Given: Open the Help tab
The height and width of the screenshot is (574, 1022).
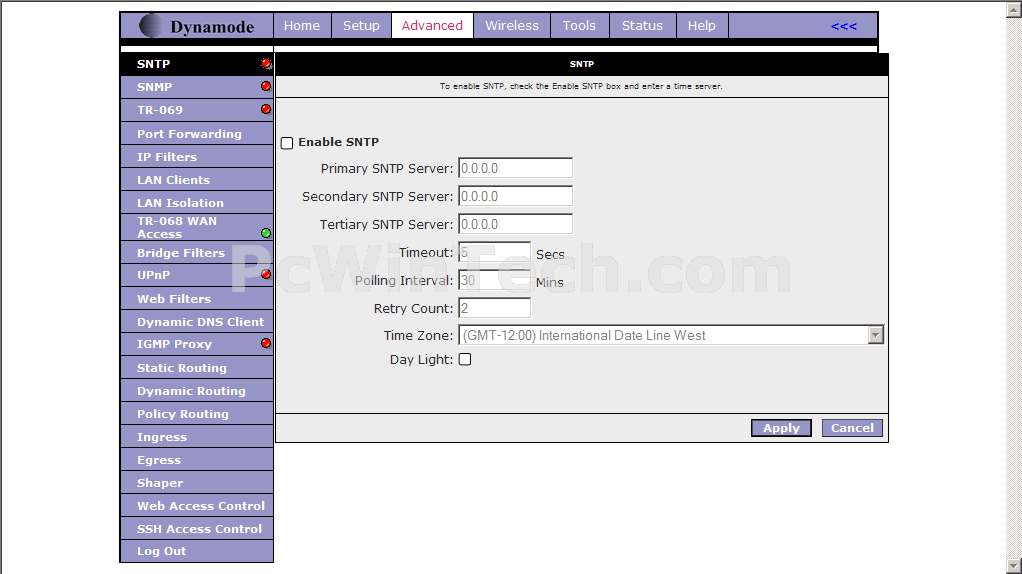Looking at the screenshot, I should (x=701, y=25).
